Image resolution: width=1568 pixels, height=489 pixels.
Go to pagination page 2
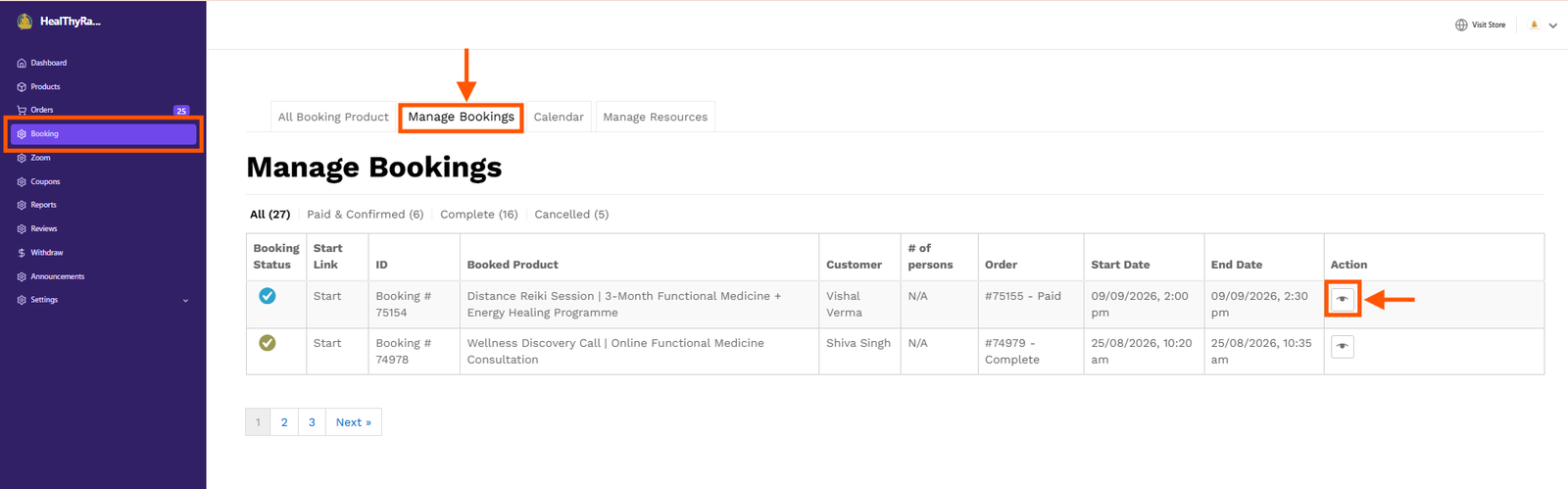click(x=284, y=422)
